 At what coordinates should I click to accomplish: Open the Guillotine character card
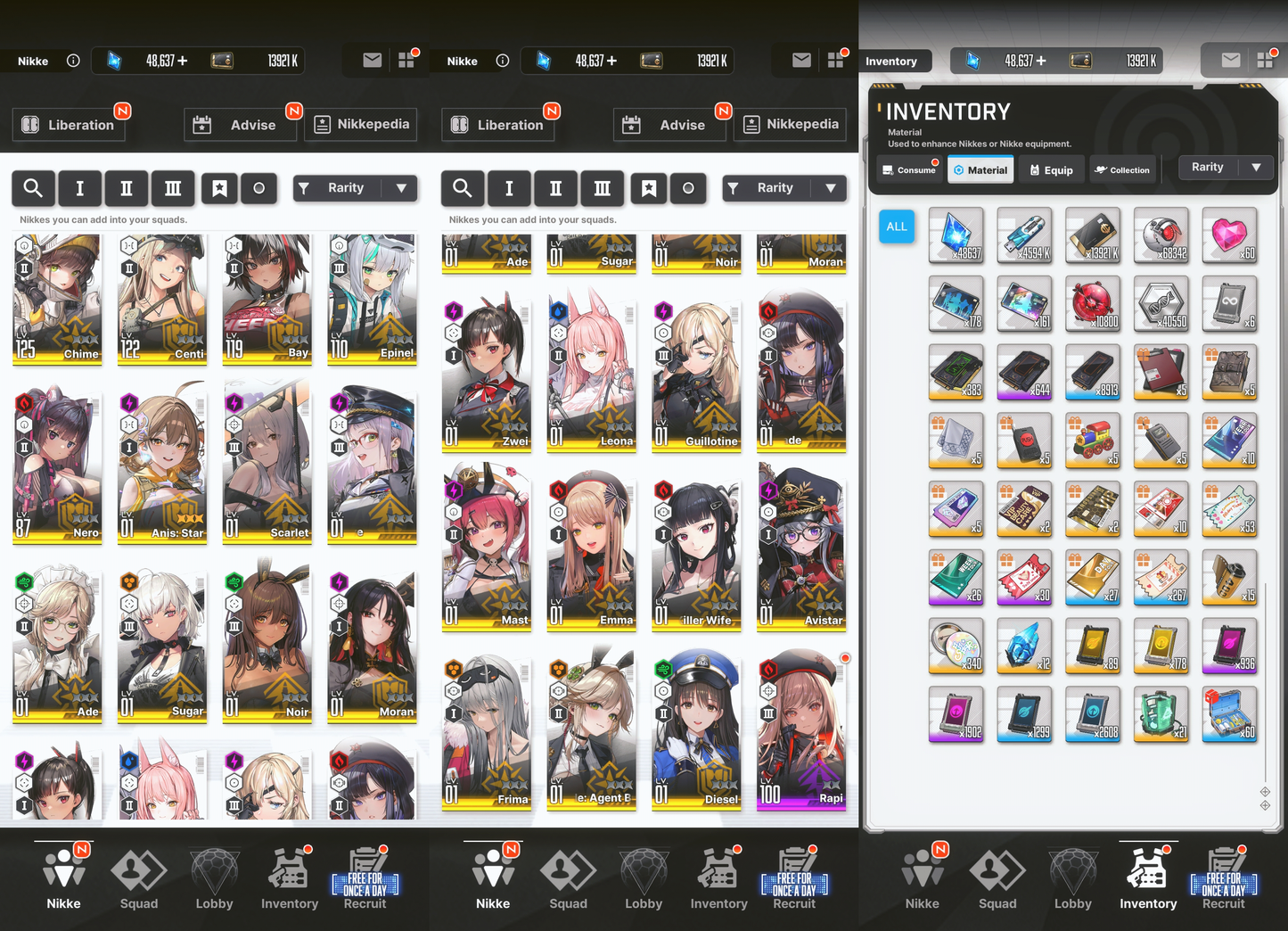(x=695, y=374)
